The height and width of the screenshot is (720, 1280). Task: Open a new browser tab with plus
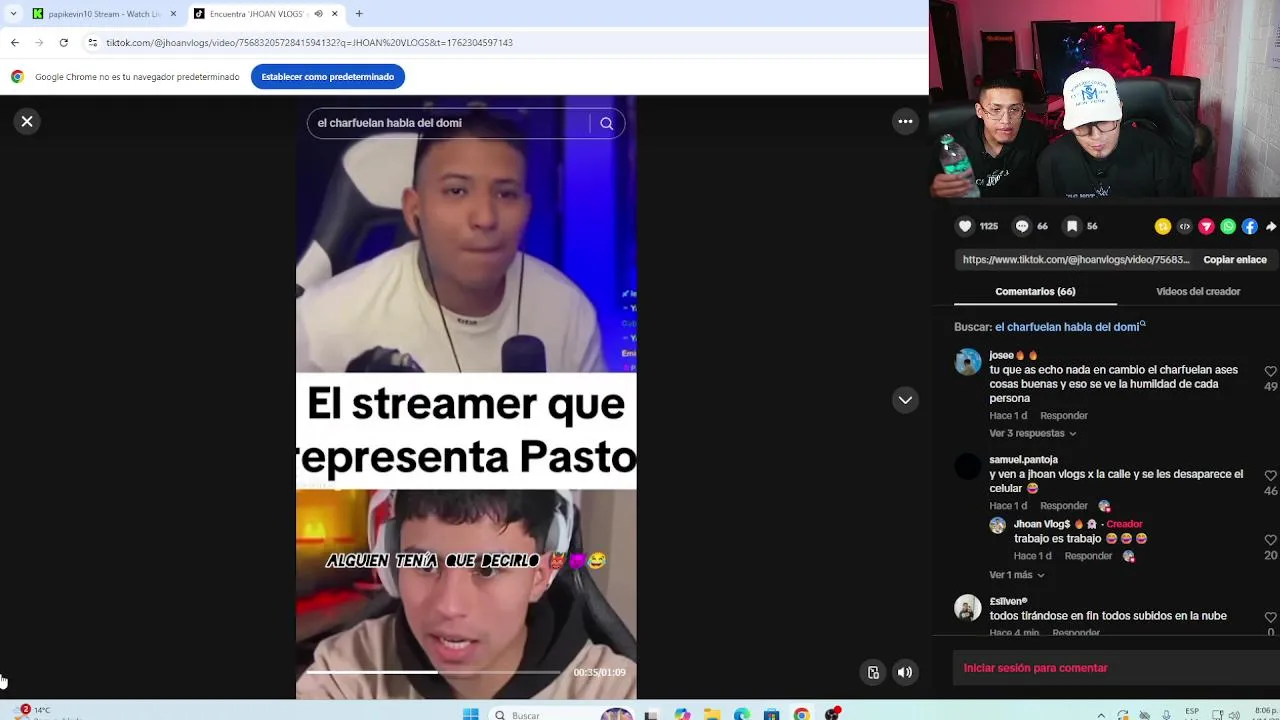359,14
